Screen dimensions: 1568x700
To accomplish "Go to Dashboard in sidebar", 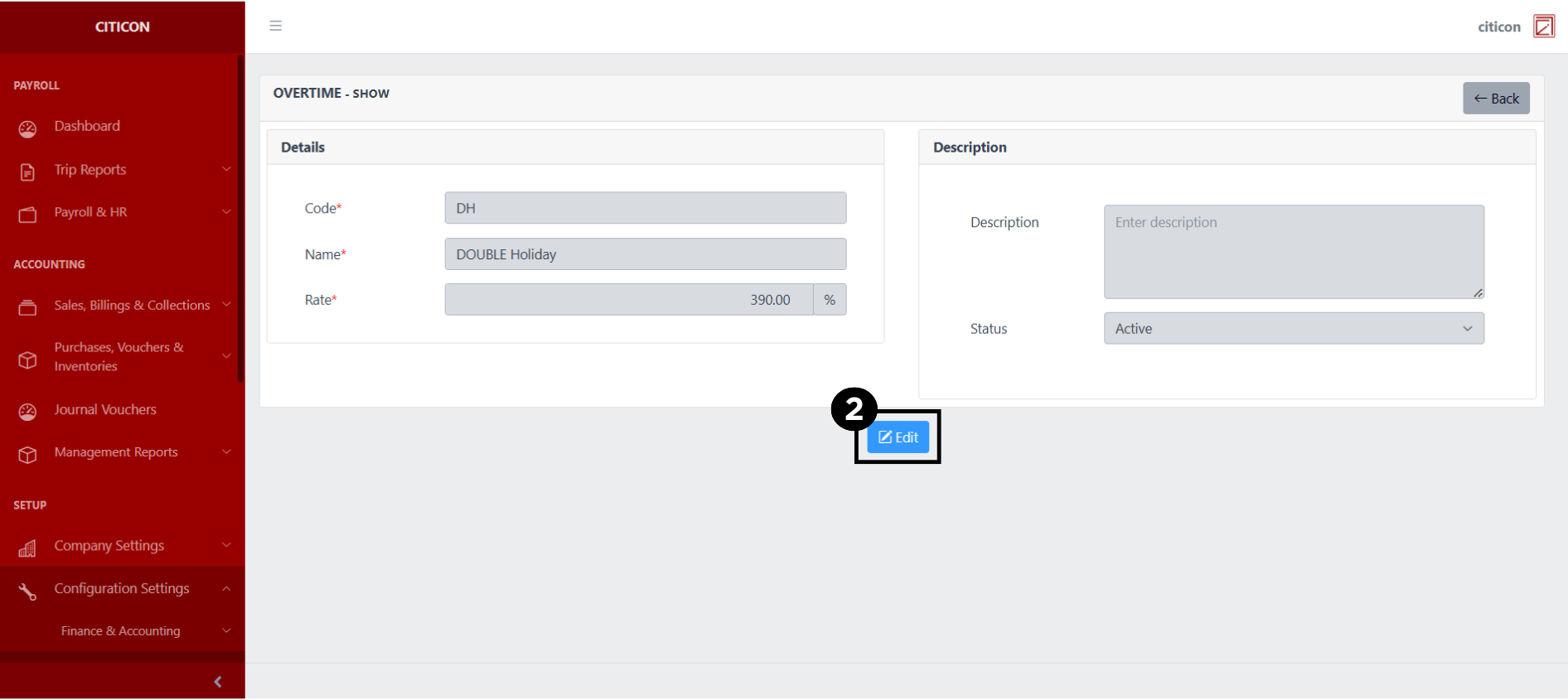I will [x=87, y=126].
